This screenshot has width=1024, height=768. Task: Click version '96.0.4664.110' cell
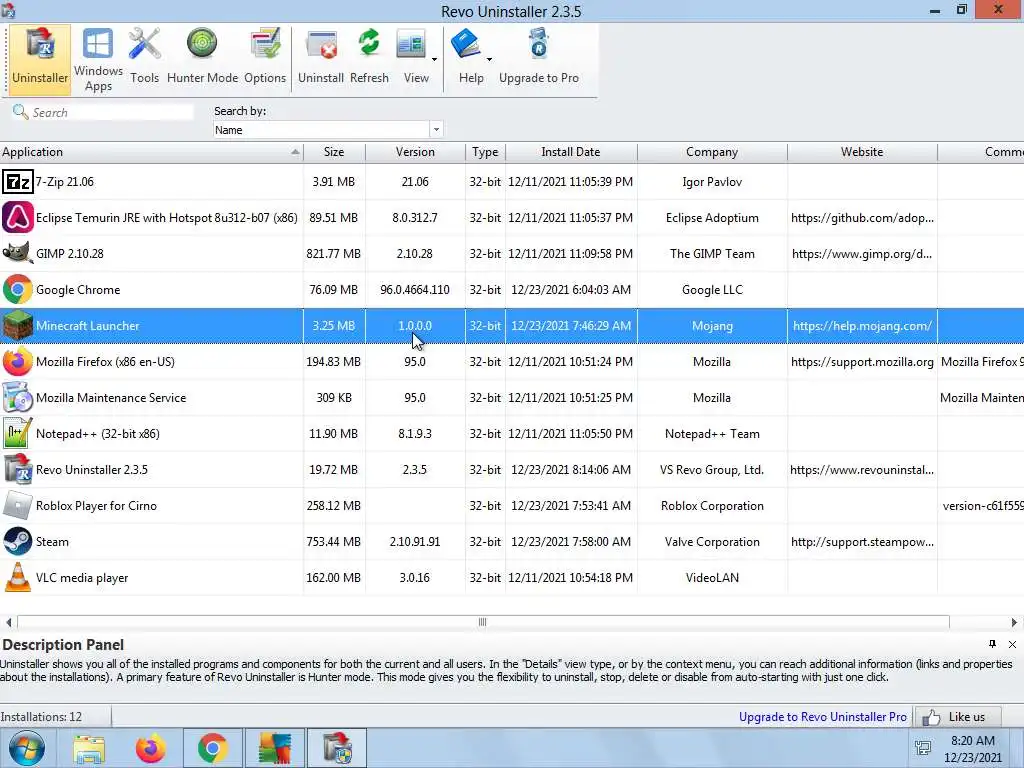click(x=415, y=290)
